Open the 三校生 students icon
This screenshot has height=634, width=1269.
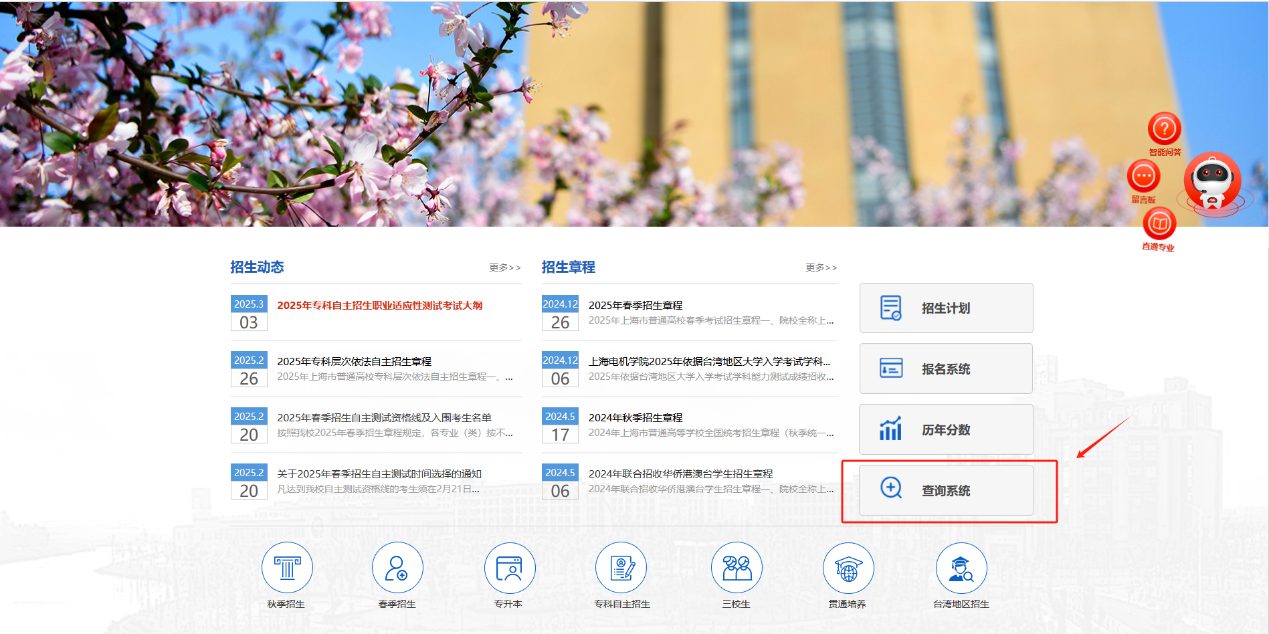[x=737, y=568]
